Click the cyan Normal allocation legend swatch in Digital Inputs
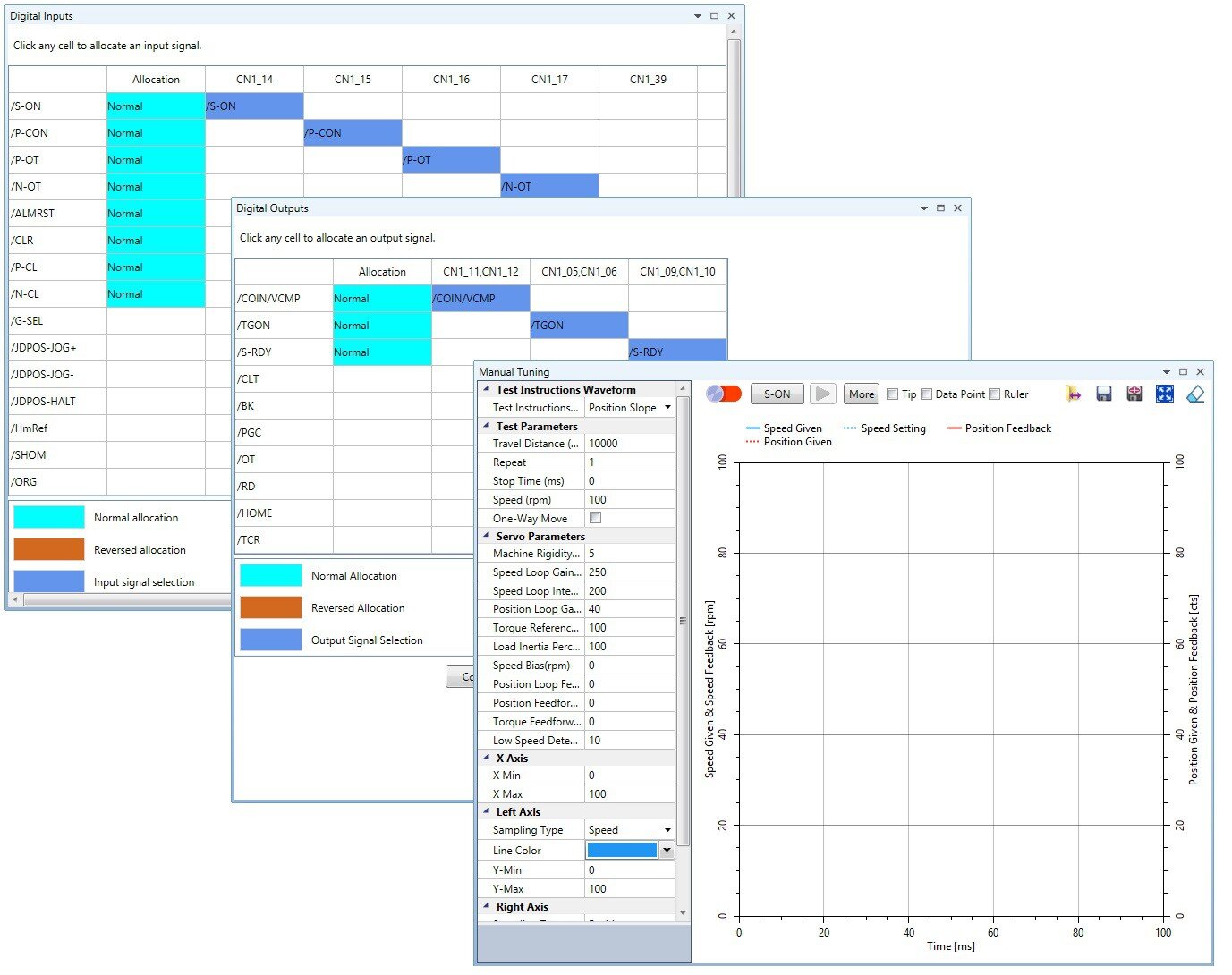 49,517
